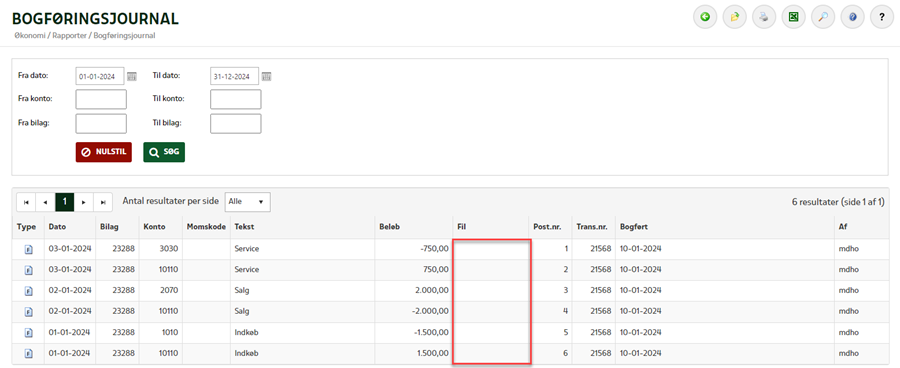This screenshot has height=368, width=900.
Task: Click the green back arrow icon
Action: click(x=705, y=17)
